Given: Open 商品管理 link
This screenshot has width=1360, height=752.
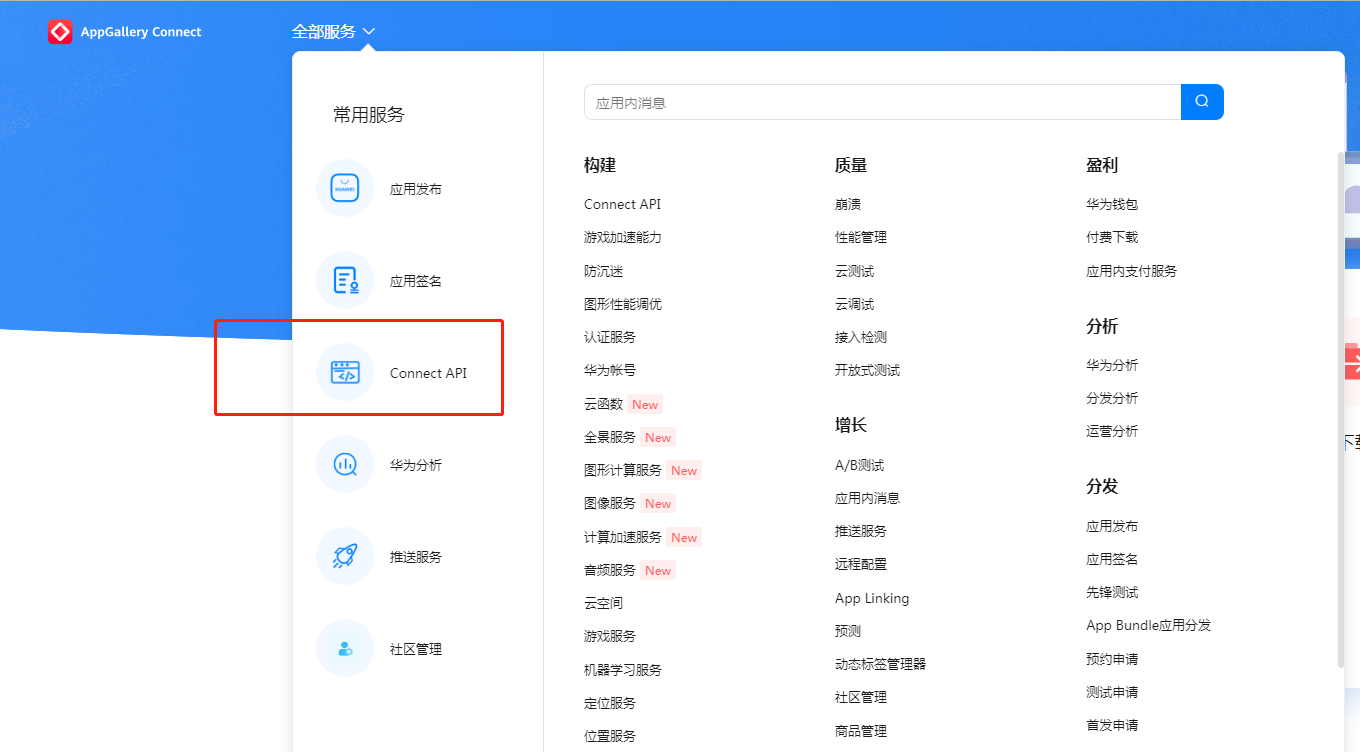Looking at the screenshot, I should pyautogui.click(x=861, y=731).
